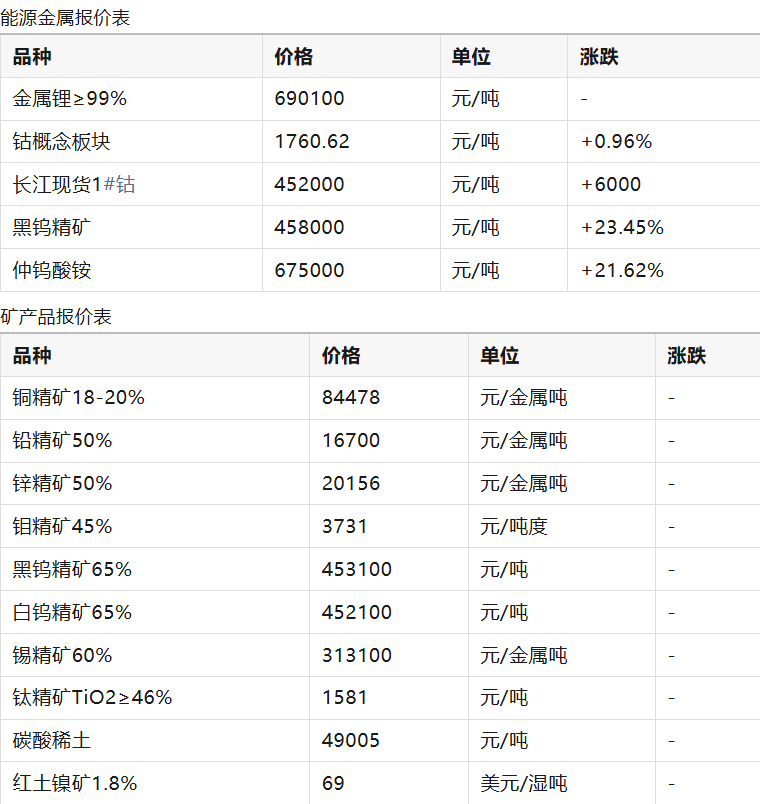This screenshot has width=760, height=804.
Task: Select the 690100 price cell
Action: (x=309, y=99)
